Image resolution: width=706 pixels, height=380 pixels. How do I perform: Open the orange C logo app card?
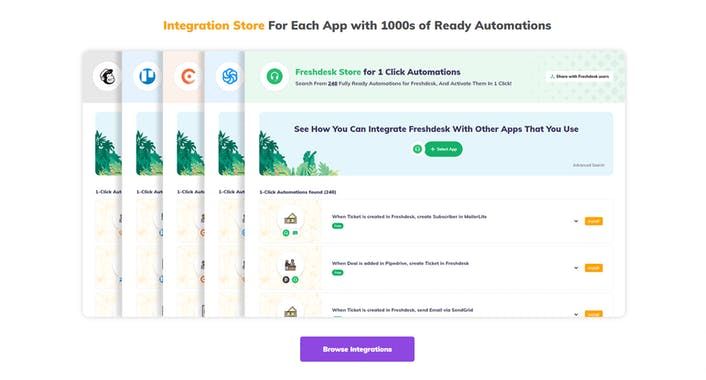188,76
